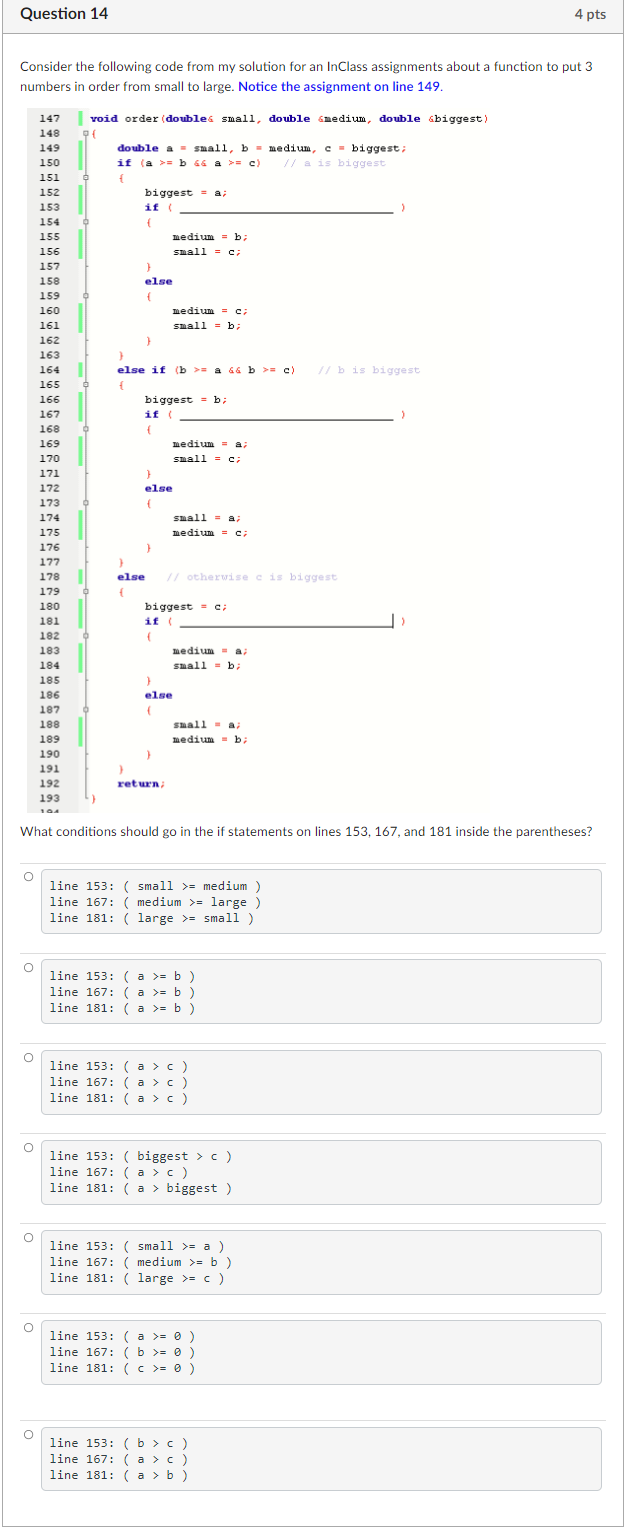
Task: Click answer text line 181: ( large >= c )
Action: [x=137, y=1278]
